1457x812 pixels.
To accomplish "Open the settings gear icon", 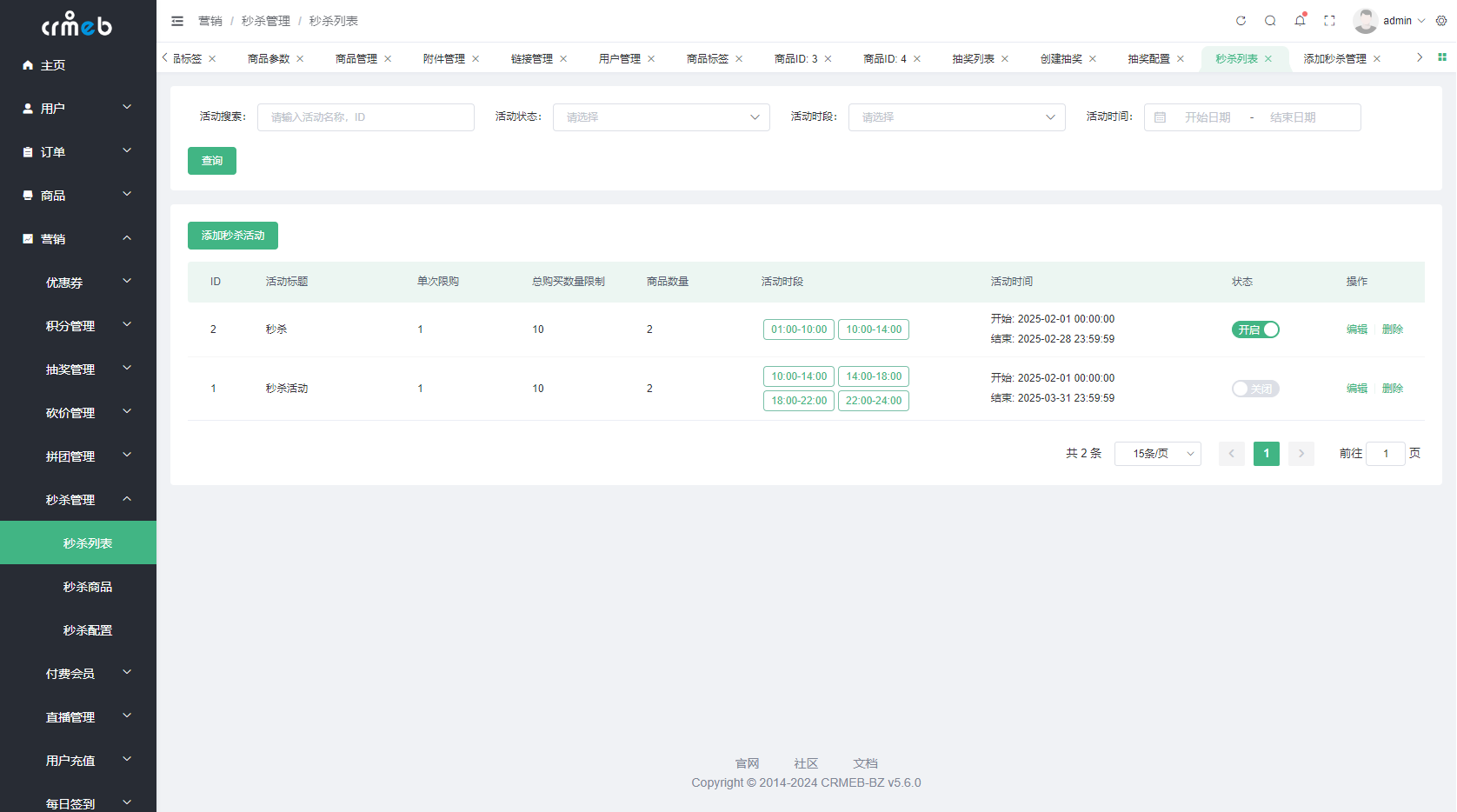I will coord(1441,21).
